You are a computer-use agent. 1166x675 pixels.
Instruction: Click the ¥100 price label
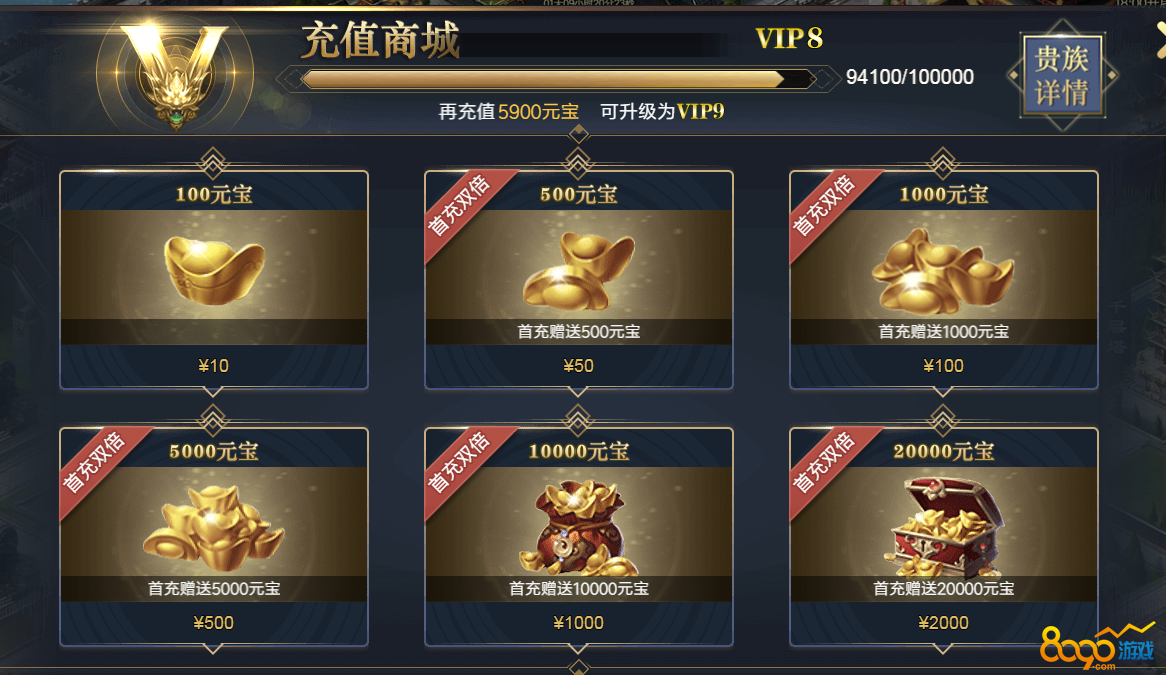tap(943, 366)
